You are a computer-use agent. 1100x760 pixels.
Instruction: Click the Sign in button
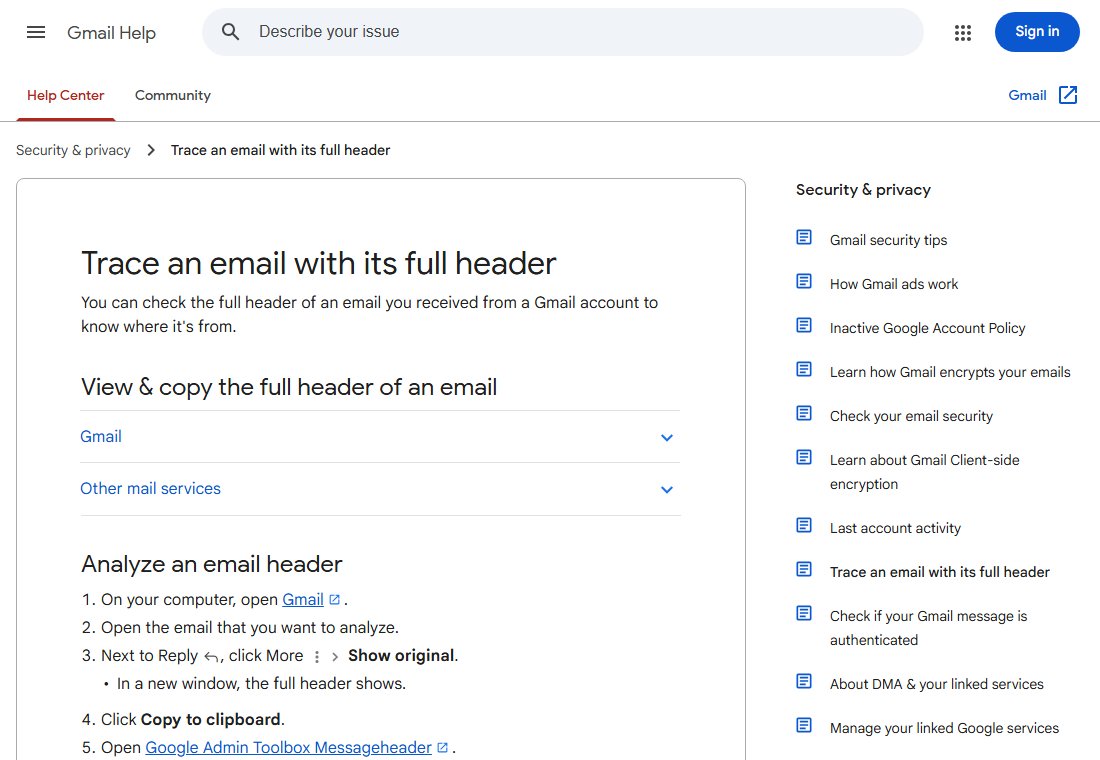click(1037, 32)
